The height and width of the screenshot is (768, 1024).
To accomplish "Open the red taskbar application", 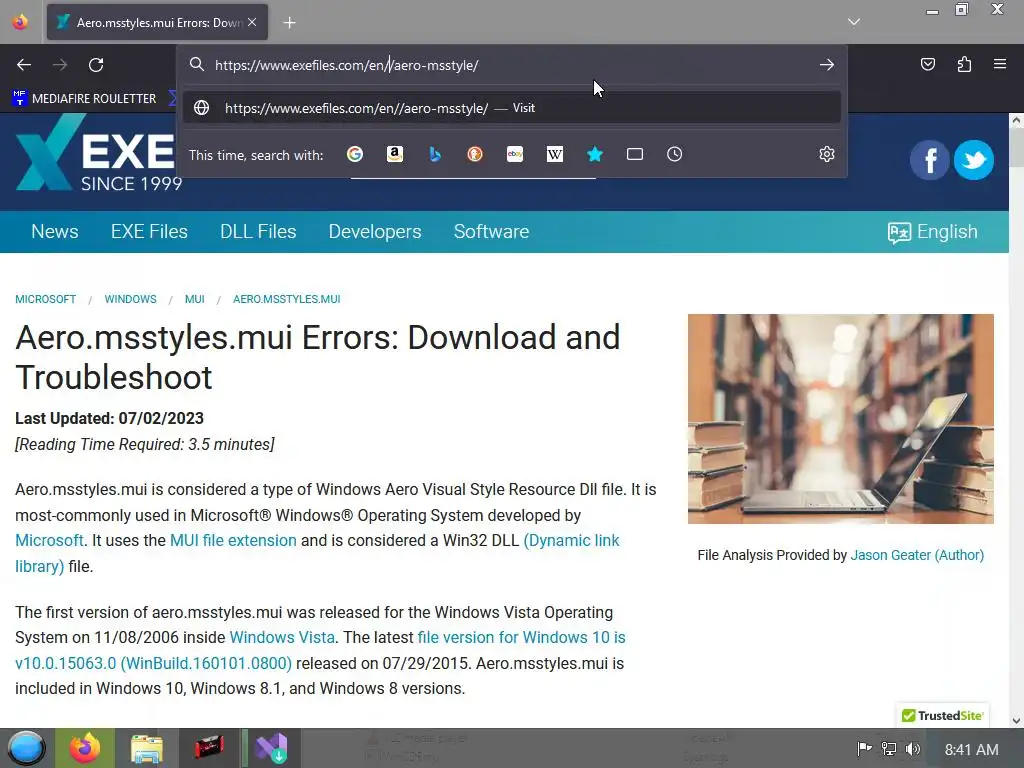I will (209, 748).
